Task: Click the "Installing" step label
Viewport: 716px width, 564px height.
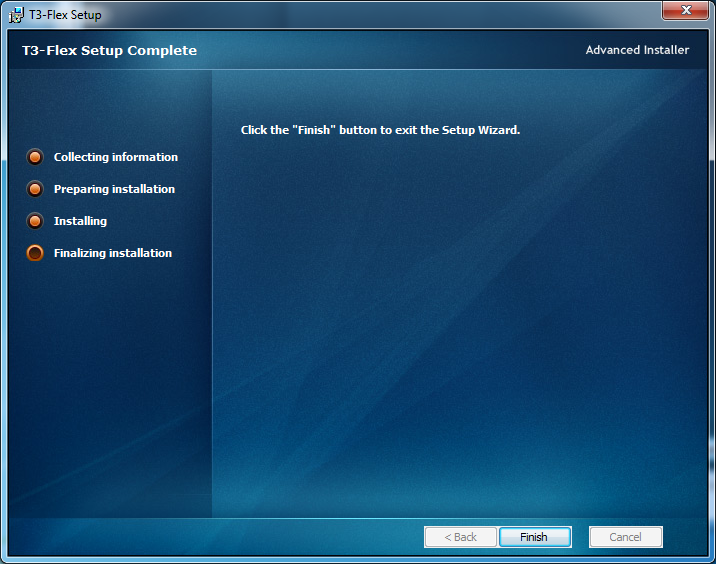Action: (80, 221)
